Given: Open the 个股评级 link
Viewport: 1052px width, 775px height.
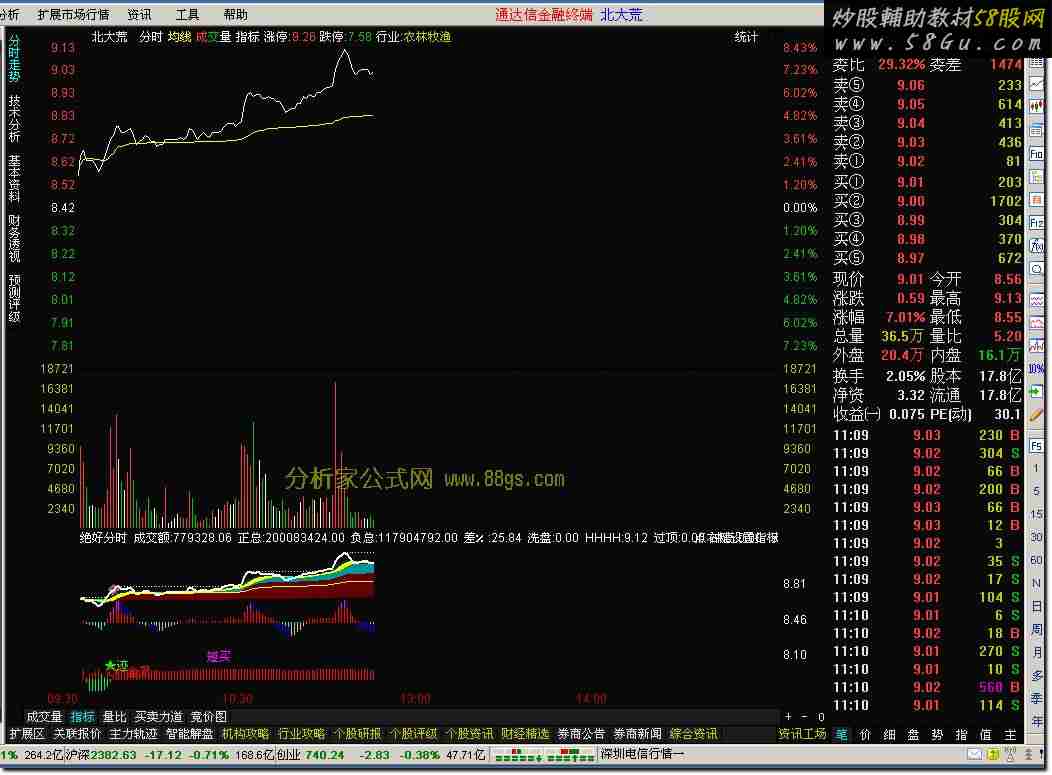Looking at the screenshot, I should (413, 734).
